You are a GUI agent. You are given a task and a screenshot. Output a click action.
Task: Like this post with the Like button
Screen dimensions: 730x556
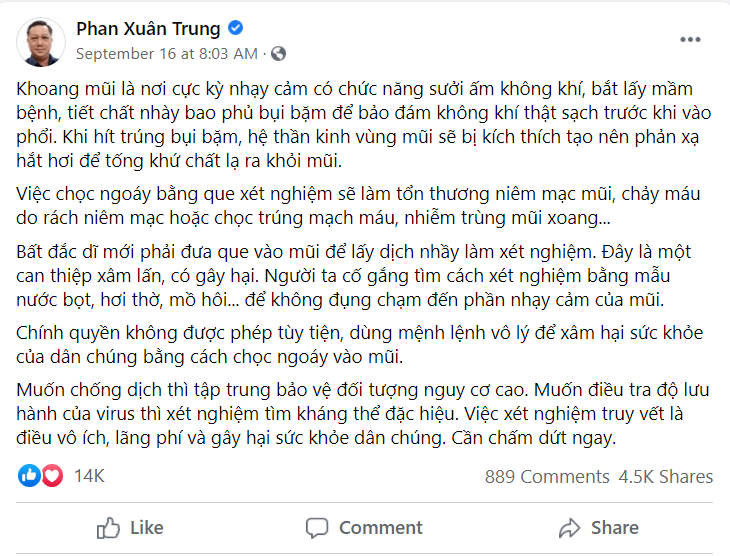coord(130,527)
